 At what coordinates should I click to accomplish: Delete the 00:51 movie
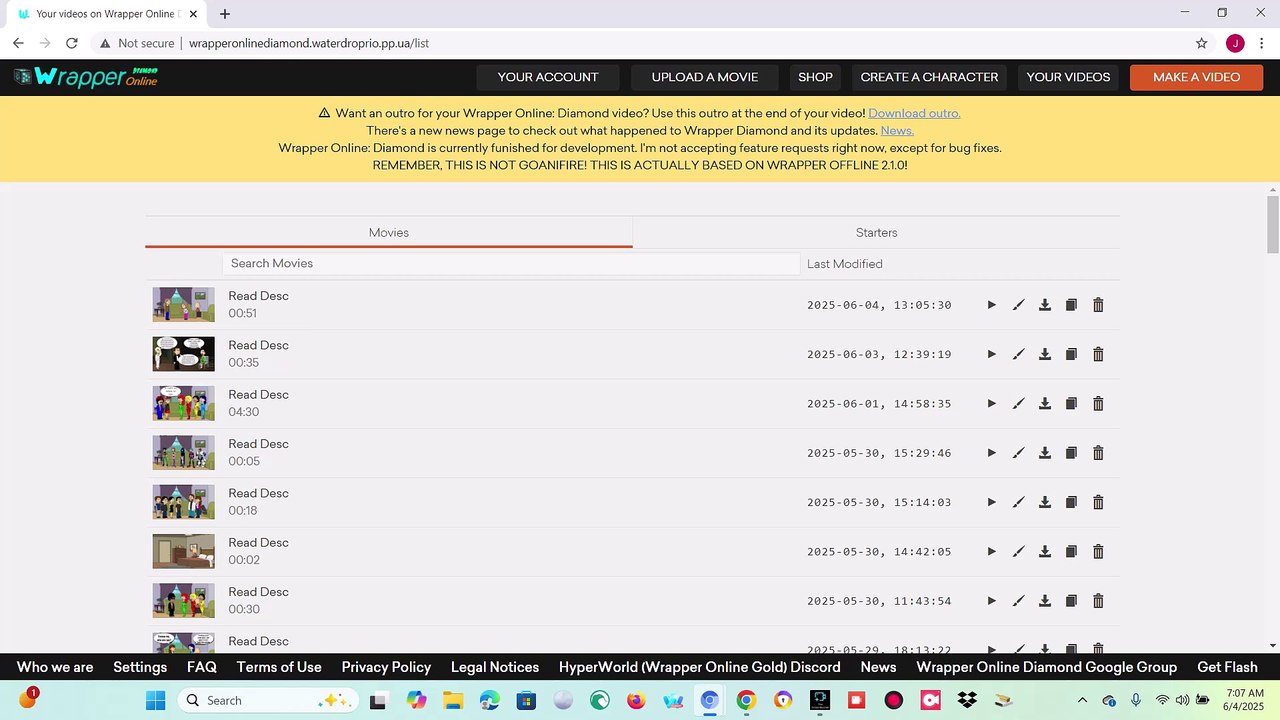coord(1098,305)
